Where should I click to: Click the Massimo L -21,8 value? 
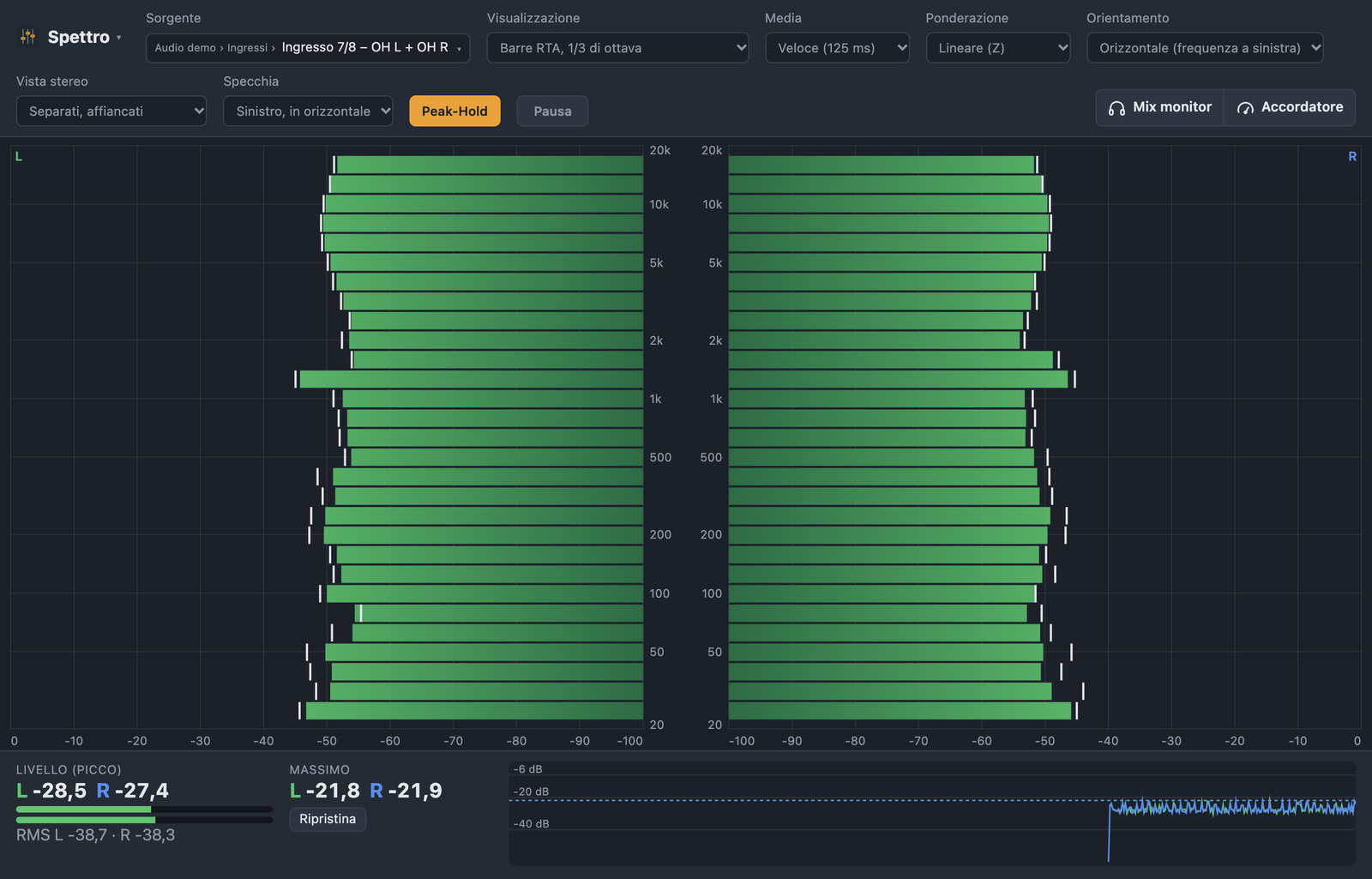[x=325, y=791]
